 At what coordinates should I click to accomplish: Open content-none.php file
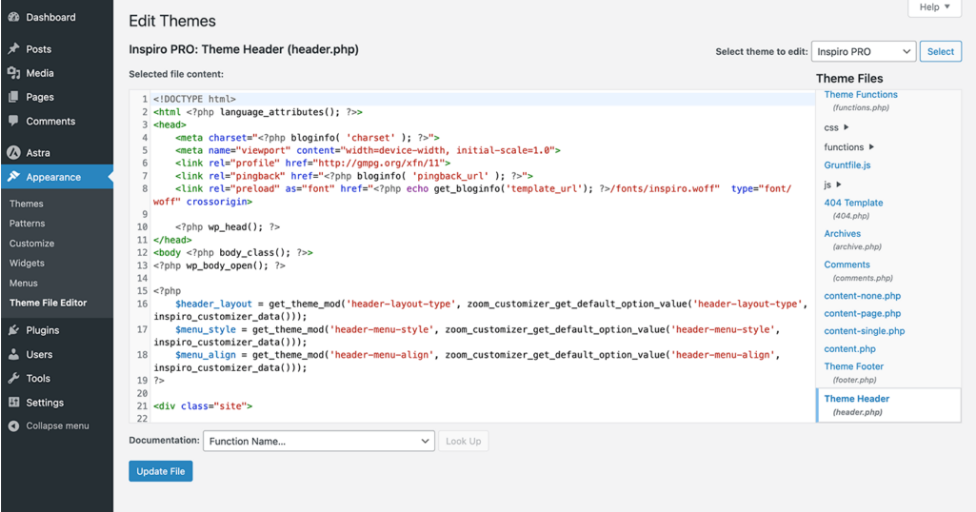862,296
